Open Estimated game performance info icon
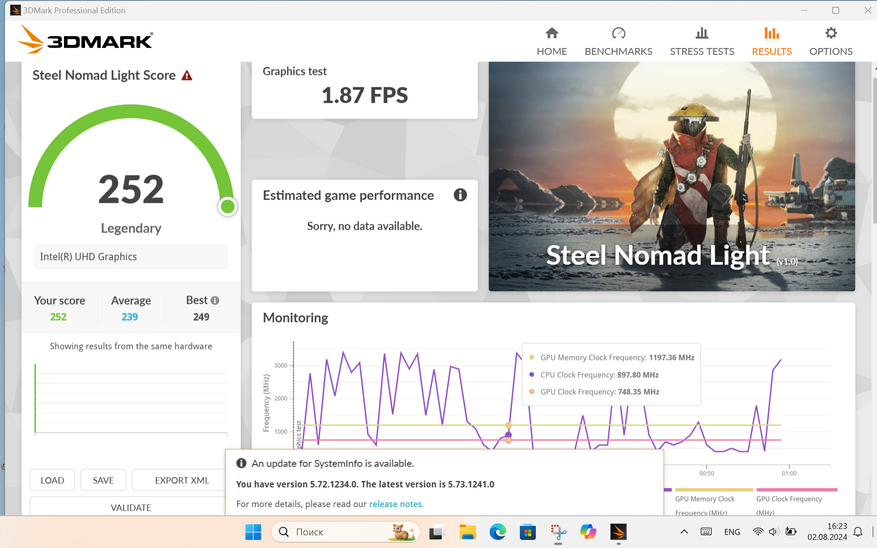The width and height of the screenshot is (877, 548). 460,195
